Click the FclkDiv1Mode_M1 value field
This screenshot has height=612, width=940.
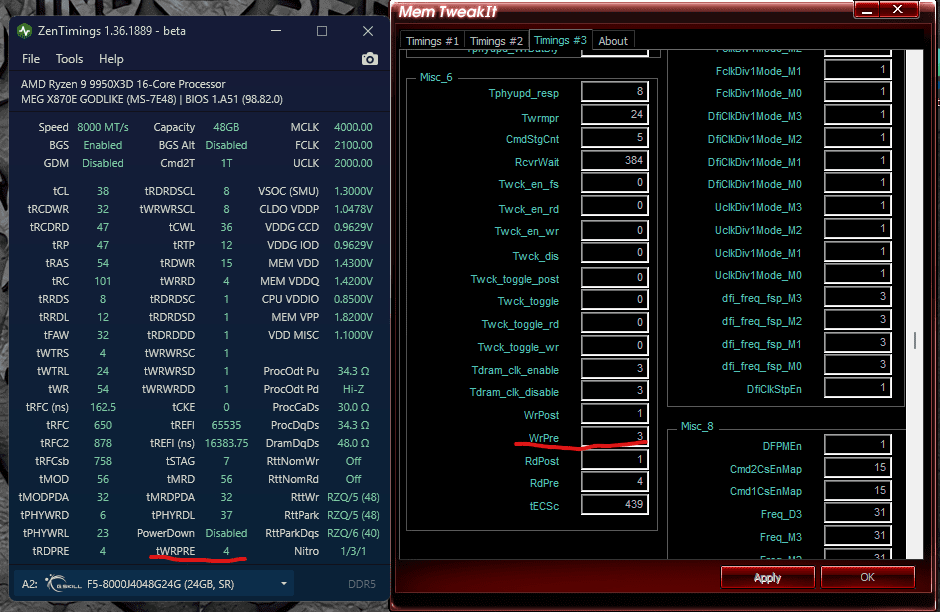[858, 70]
